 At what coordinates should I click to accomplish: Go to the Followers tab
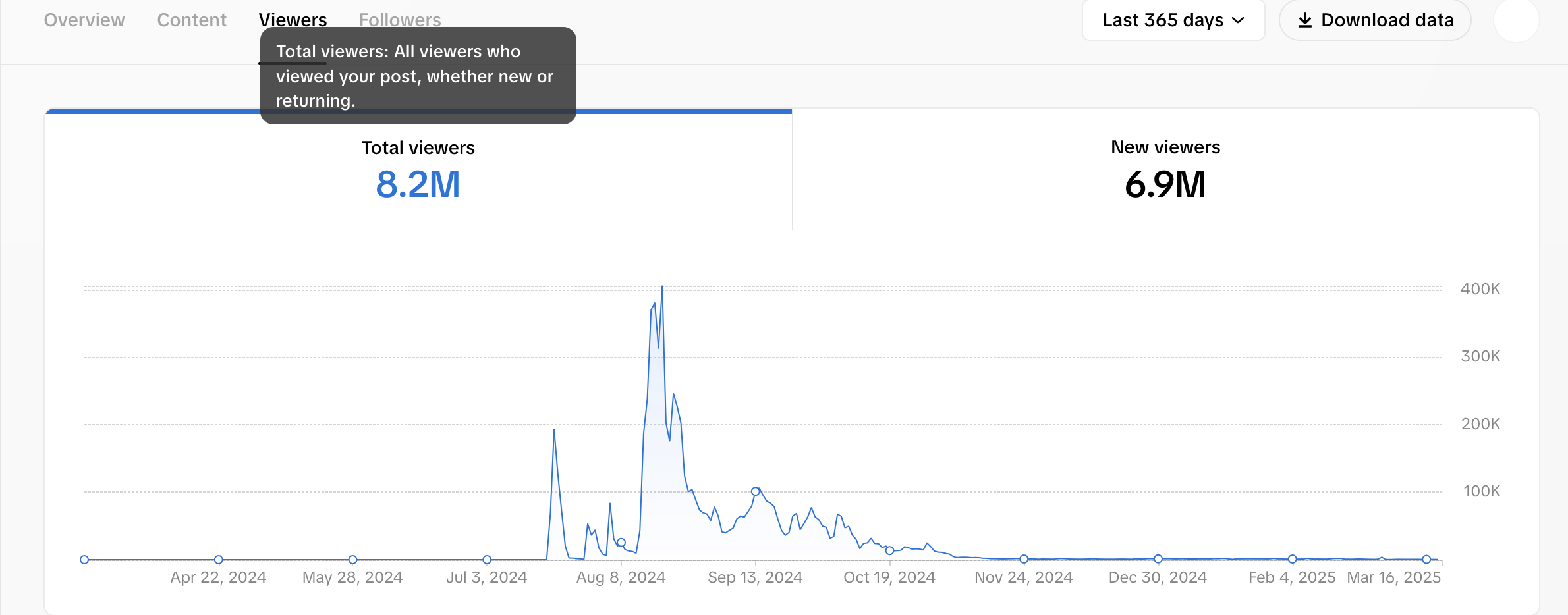click(x=400, y=20)
